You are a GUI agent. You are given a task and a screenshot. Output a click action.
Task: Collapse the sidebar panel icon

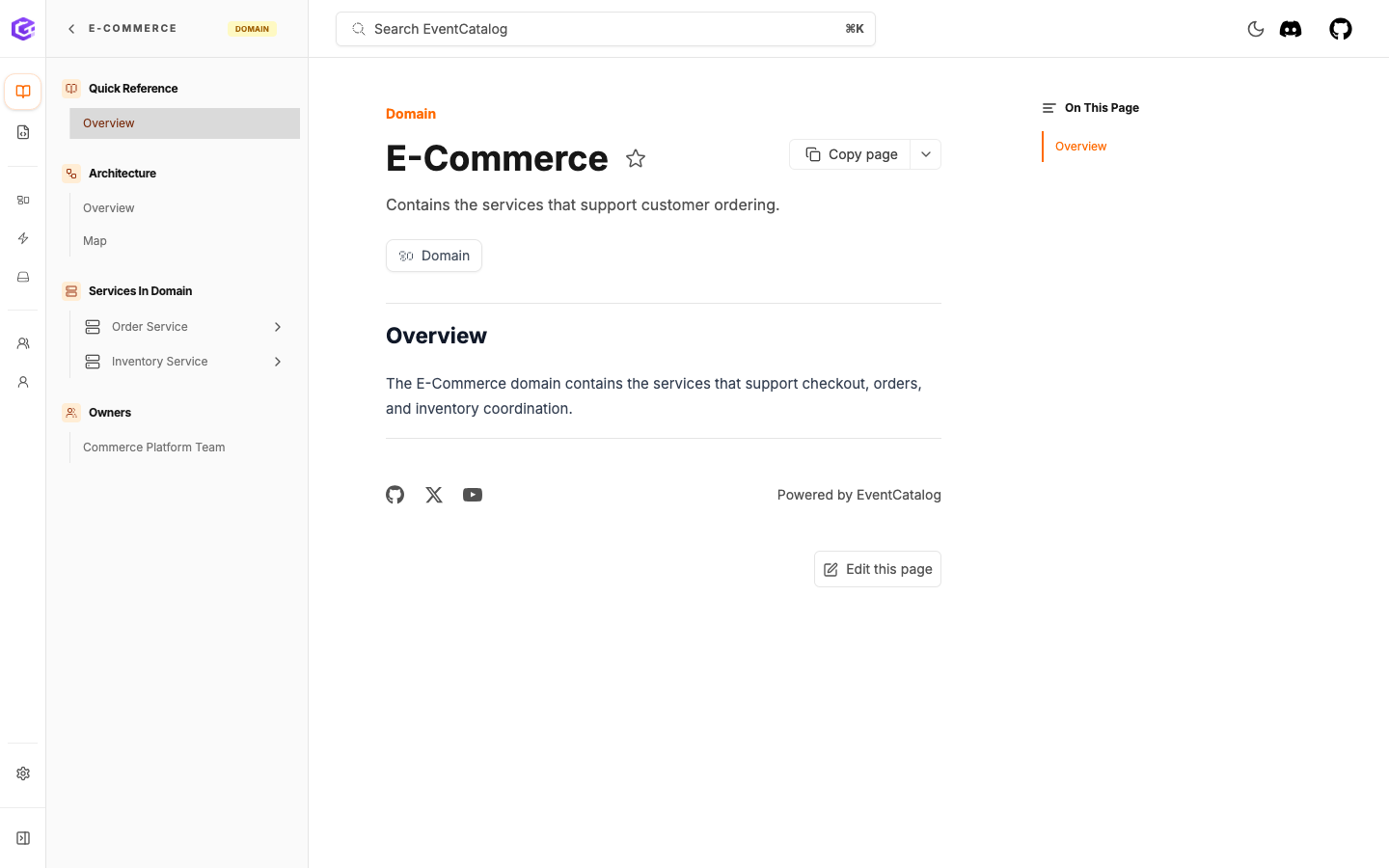pyautogui.click(x=23, y=838)
